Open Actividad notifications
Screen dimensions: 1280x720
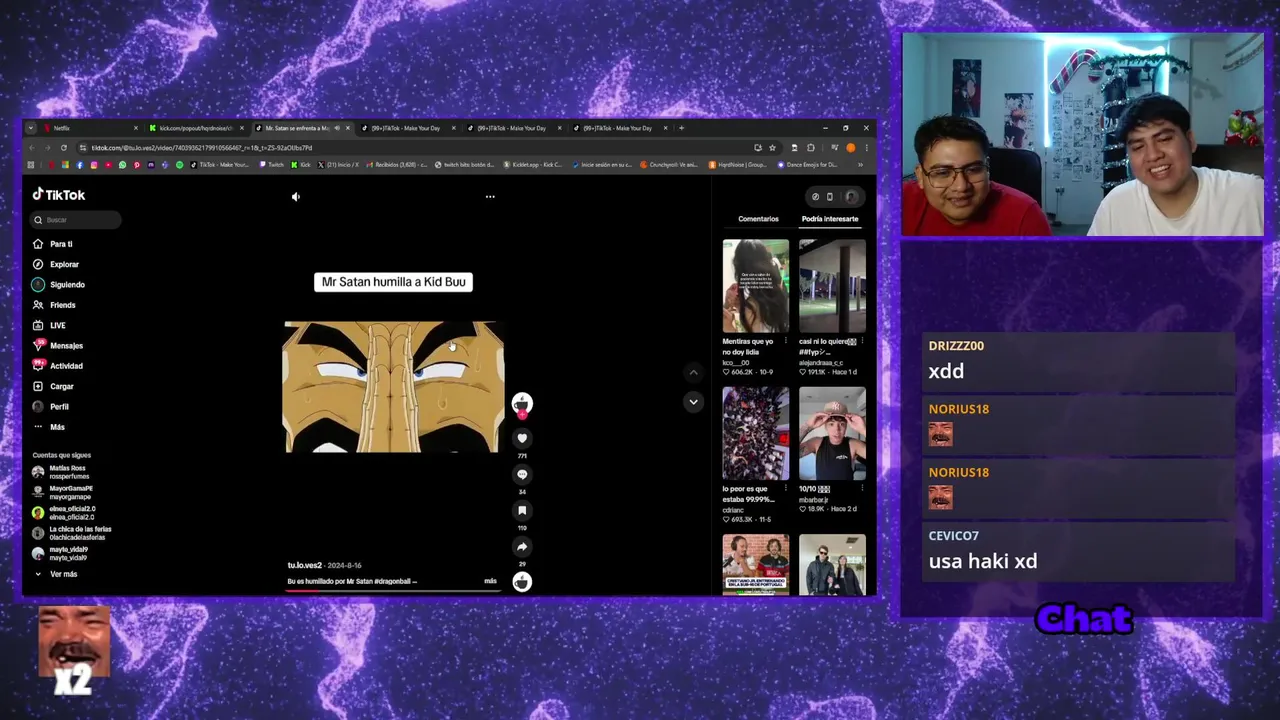pos(58,366)
